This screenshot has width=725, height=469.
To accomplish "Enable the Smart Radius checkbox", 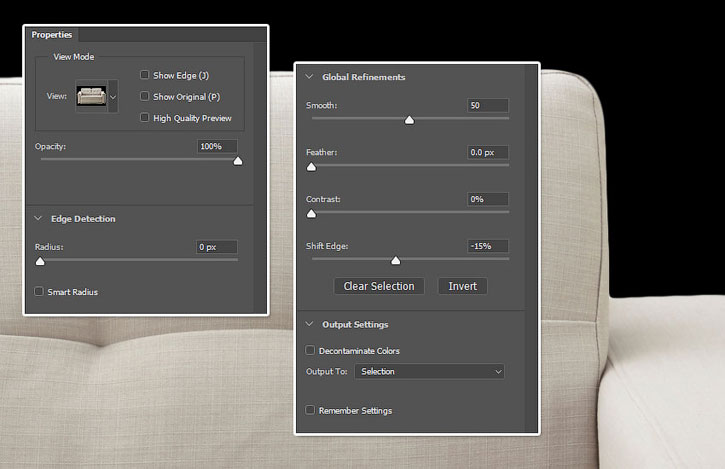I will [39, 291].
